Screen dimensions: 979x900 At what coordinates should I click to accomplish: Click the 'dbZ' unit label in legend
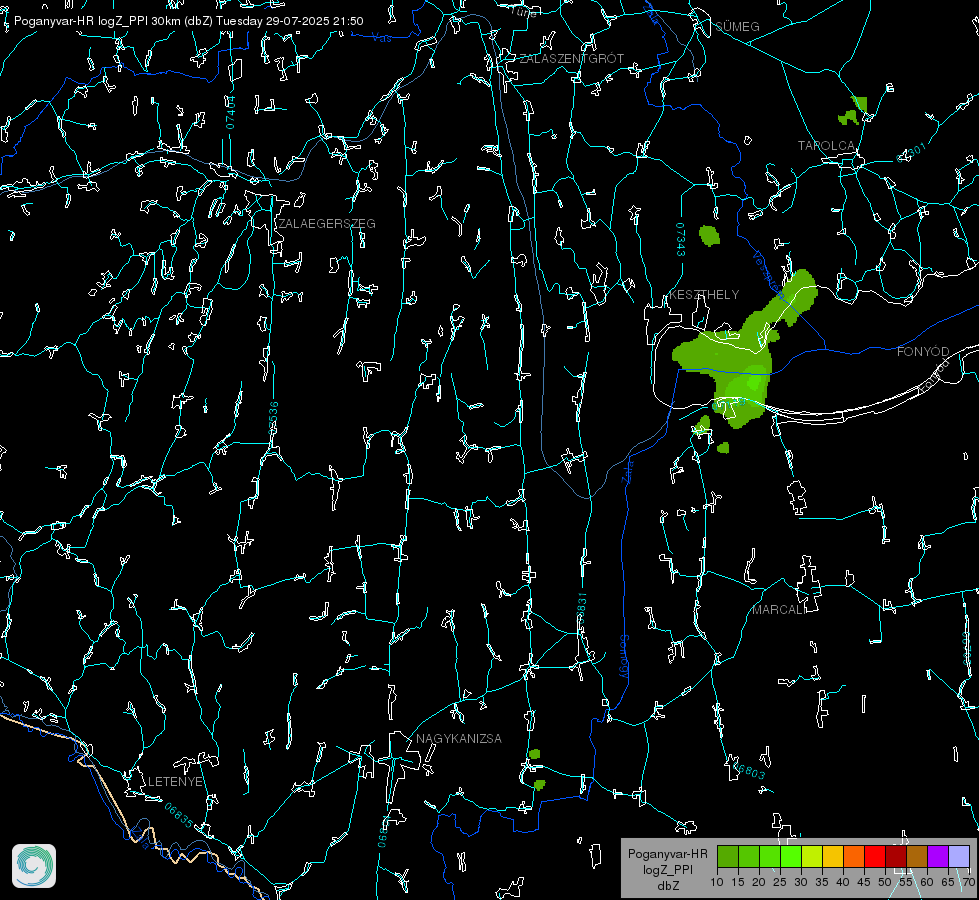tap(668, 886)
